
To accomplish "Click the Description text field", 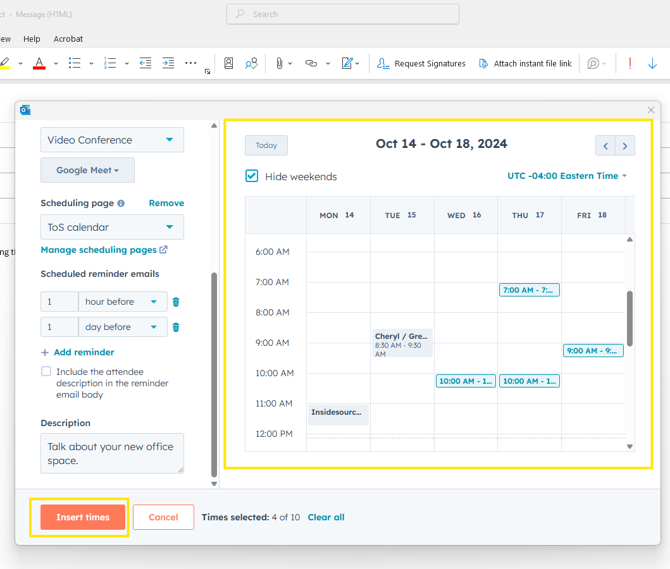I will [112, 453].
